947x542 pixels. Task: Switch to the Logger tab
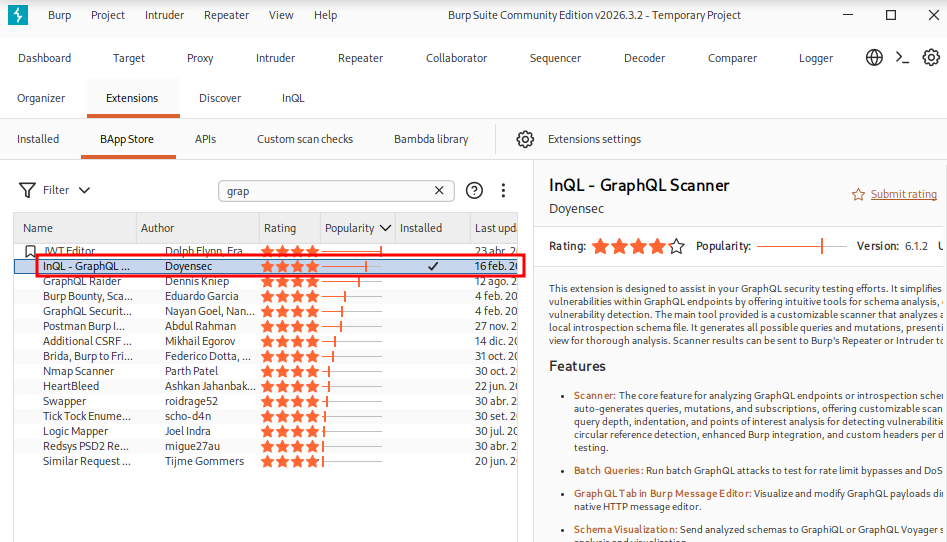tap(816, 58)
